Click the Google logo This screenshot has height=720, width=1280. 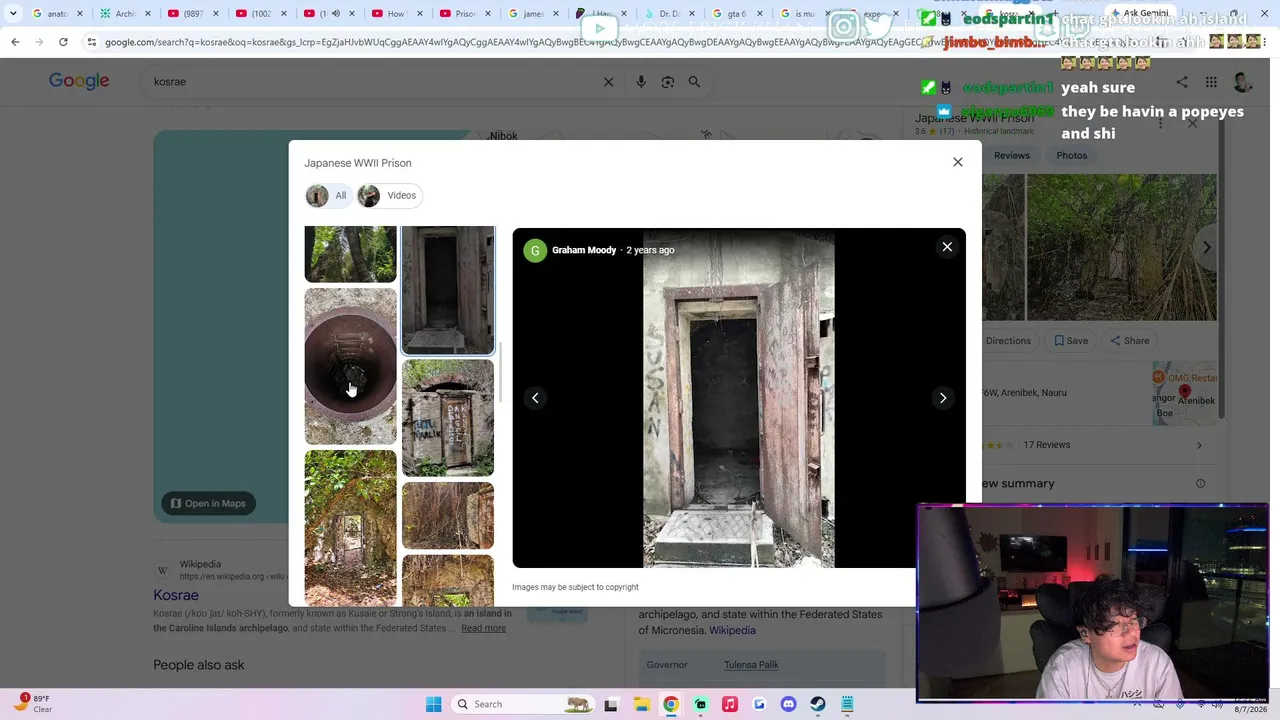pyautogui.click(x=79, y=81)
